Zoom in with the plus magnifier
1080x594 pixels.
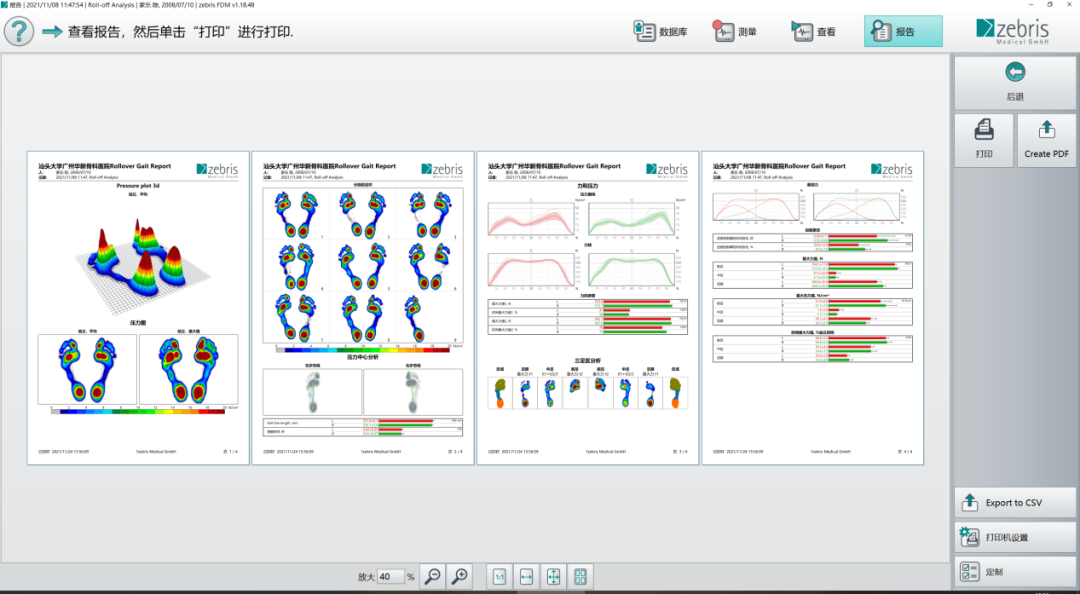pos(459,577)
